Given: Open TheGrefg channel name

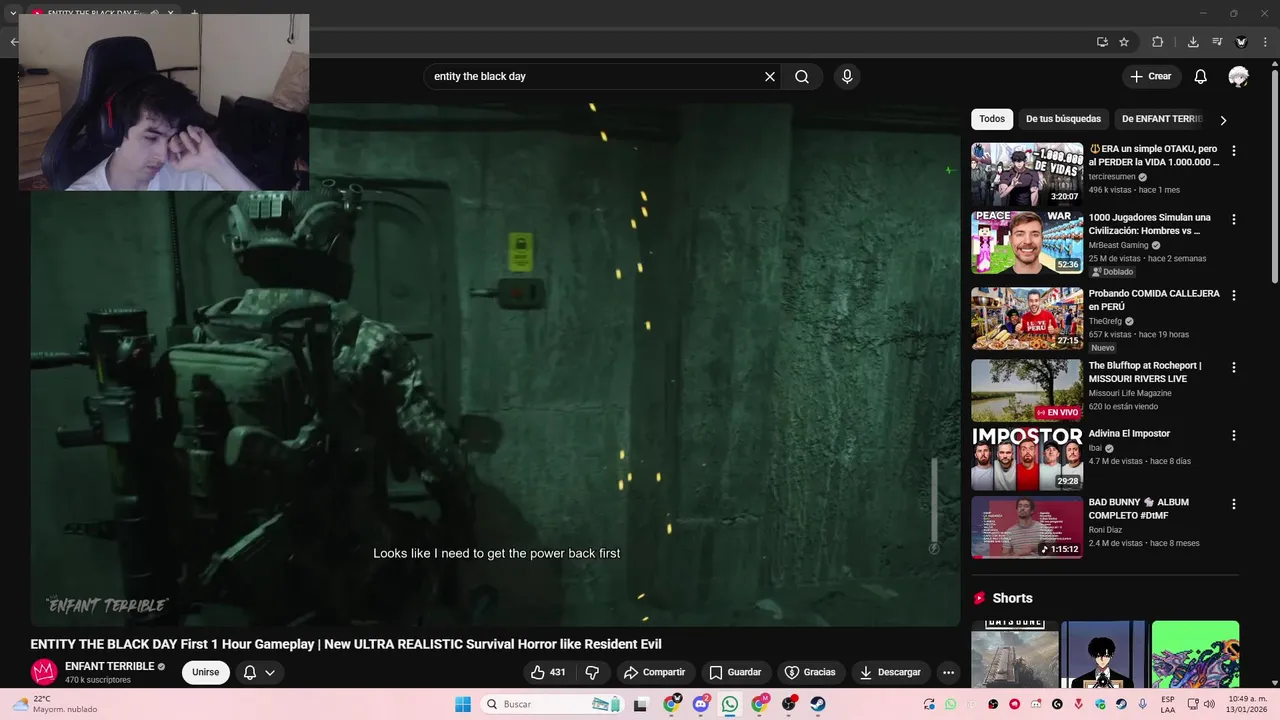Looking at the screenshot, I should pos(1105,321).
